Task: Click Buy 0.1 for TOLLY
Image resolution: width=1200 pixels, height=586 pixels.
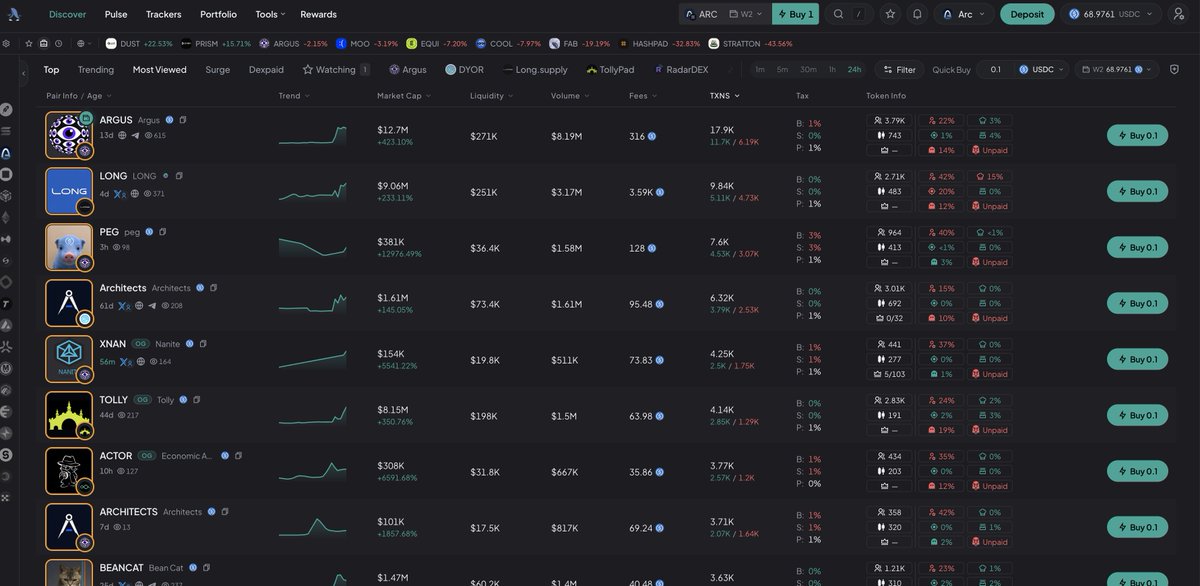Action: tap(1137, 415)
